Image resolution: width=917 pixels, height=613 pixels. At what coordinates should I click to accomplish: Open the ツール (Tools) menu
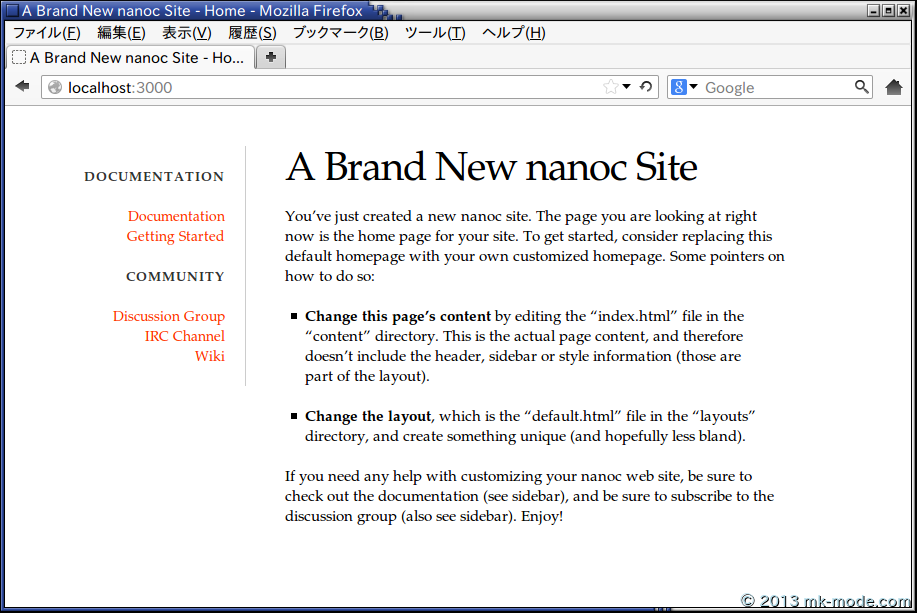pyautogui.click(x=434, y=33)
